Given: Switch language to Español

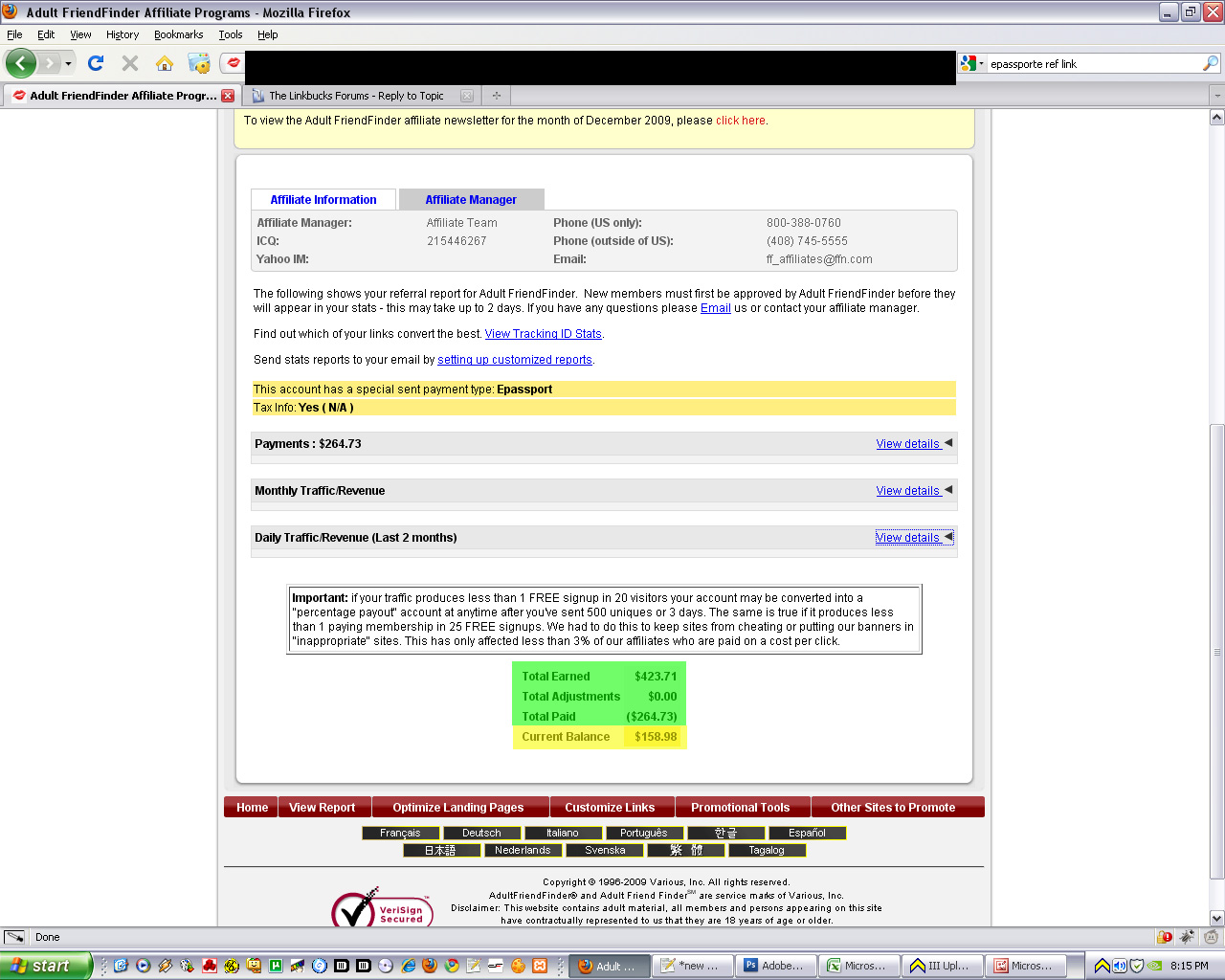Looking at the screenshot, I should click(807, 833).
